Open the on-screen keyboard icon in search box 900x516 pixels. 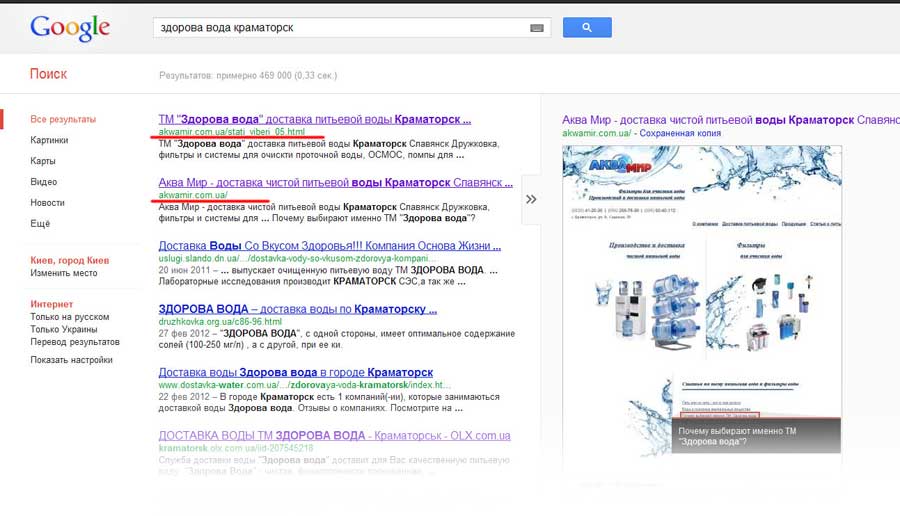pos(537,28)
